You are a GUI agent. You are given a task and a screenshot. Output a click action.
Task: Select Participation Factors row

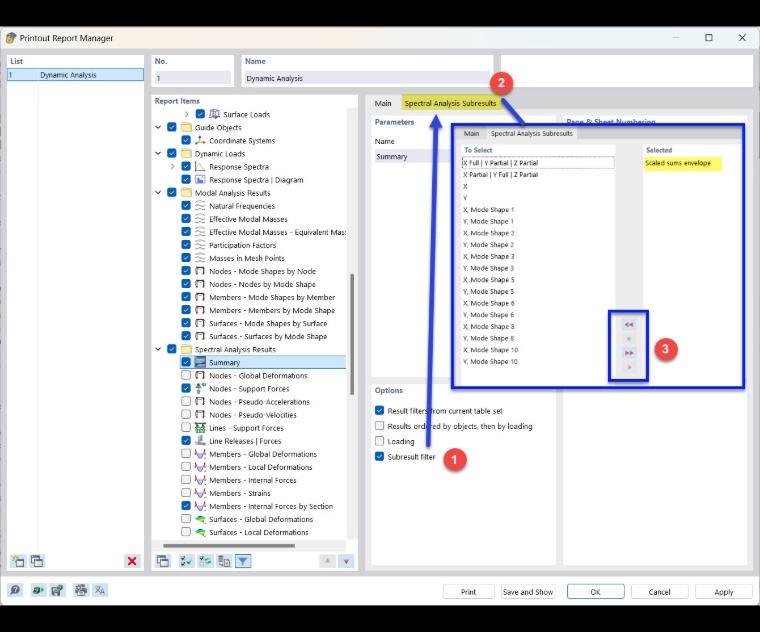(x=242, y=245)
